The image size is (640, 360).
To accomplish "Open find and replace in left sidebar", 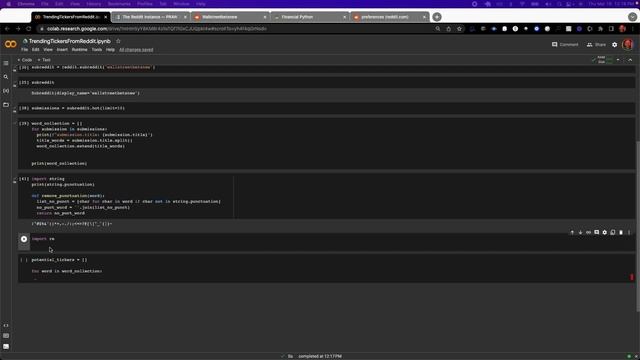I will pyautogui.click(x=6, y=77).
